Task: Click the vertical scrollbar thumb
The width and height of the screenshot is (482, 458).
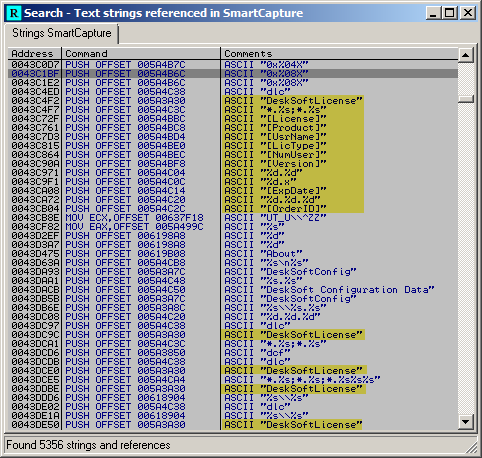Action: tap(466, 99)
